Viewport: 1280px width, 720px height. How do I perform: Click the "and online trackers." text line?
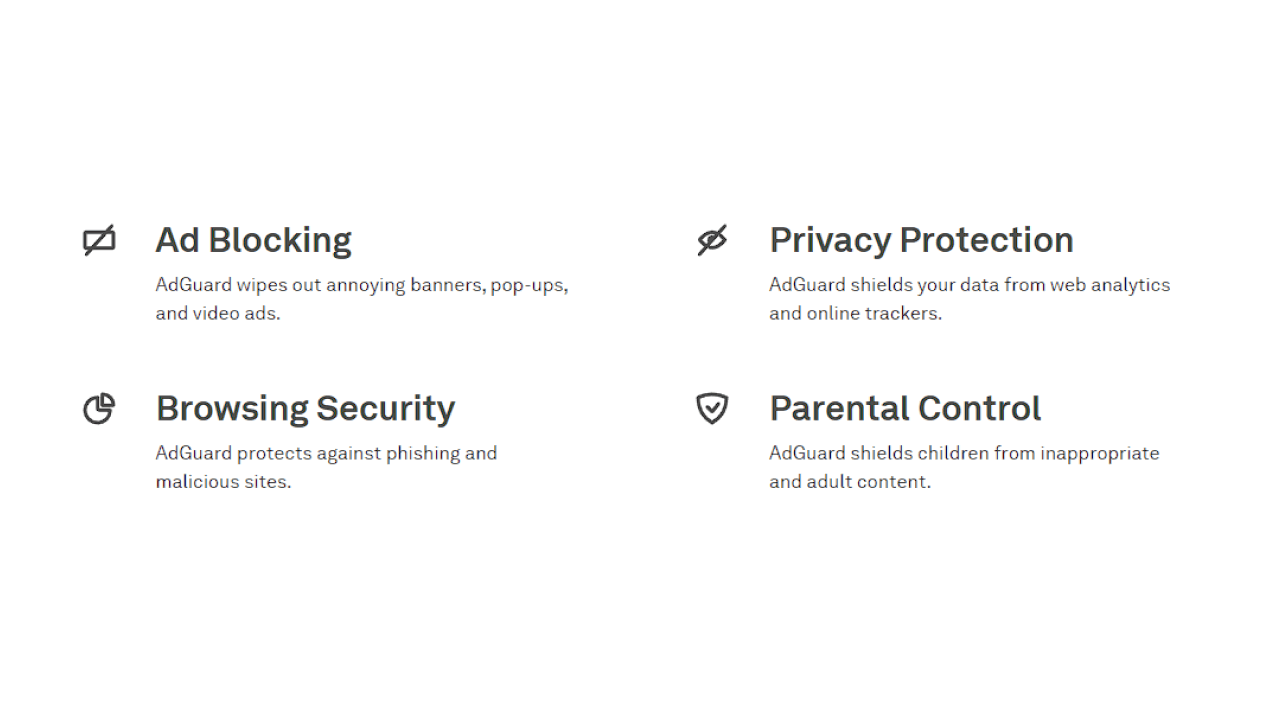(x=855, y=313)
